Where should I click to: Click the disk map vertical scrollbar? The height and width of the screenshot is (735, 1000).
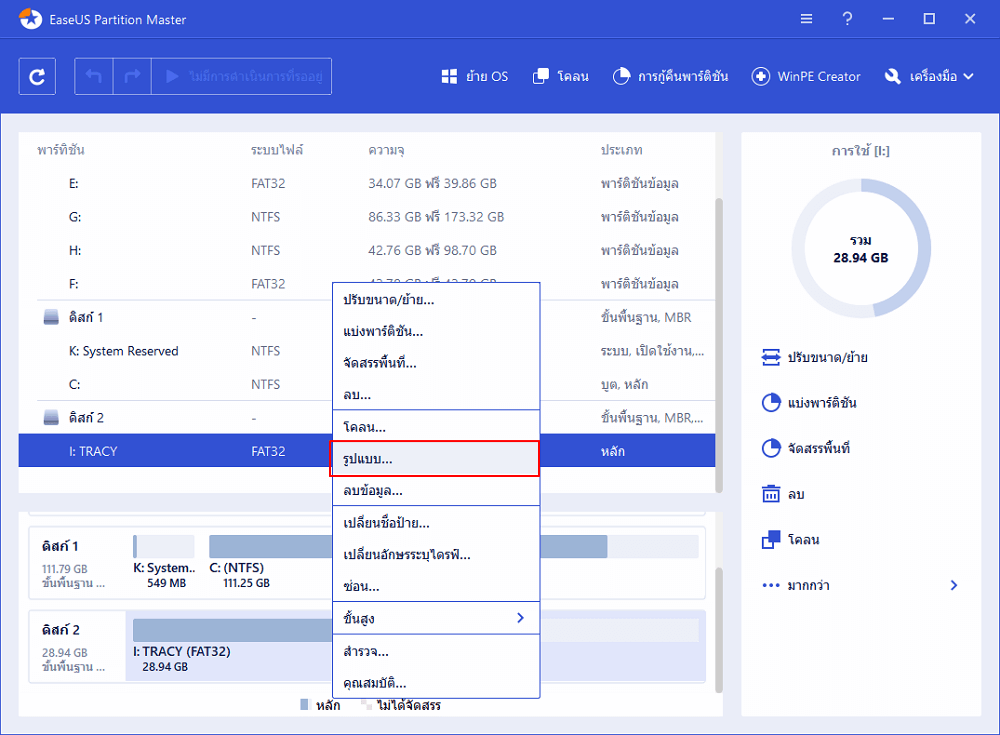coord(719,630)
